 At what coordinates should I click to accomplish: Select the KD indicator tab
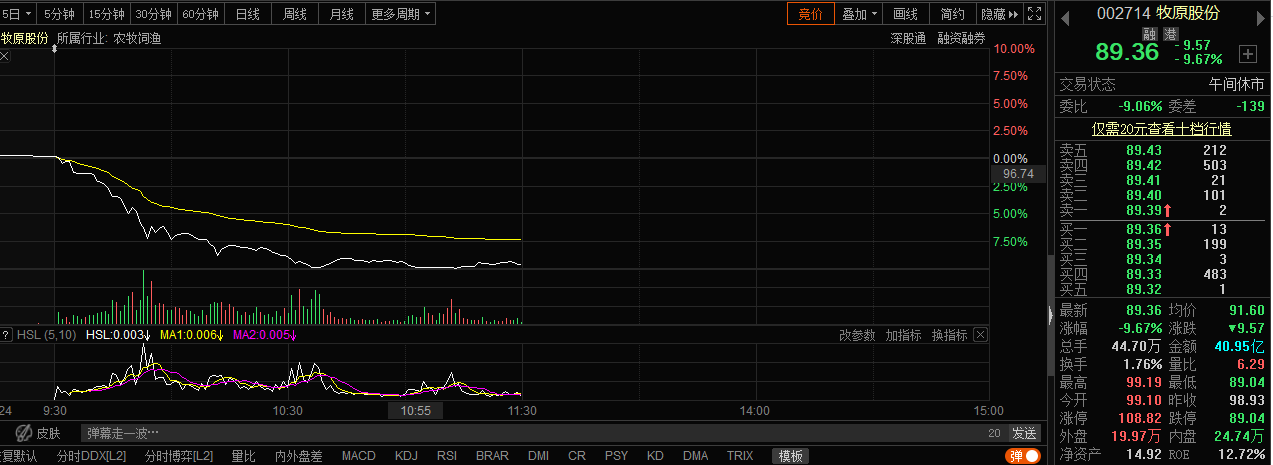[655, 456]
